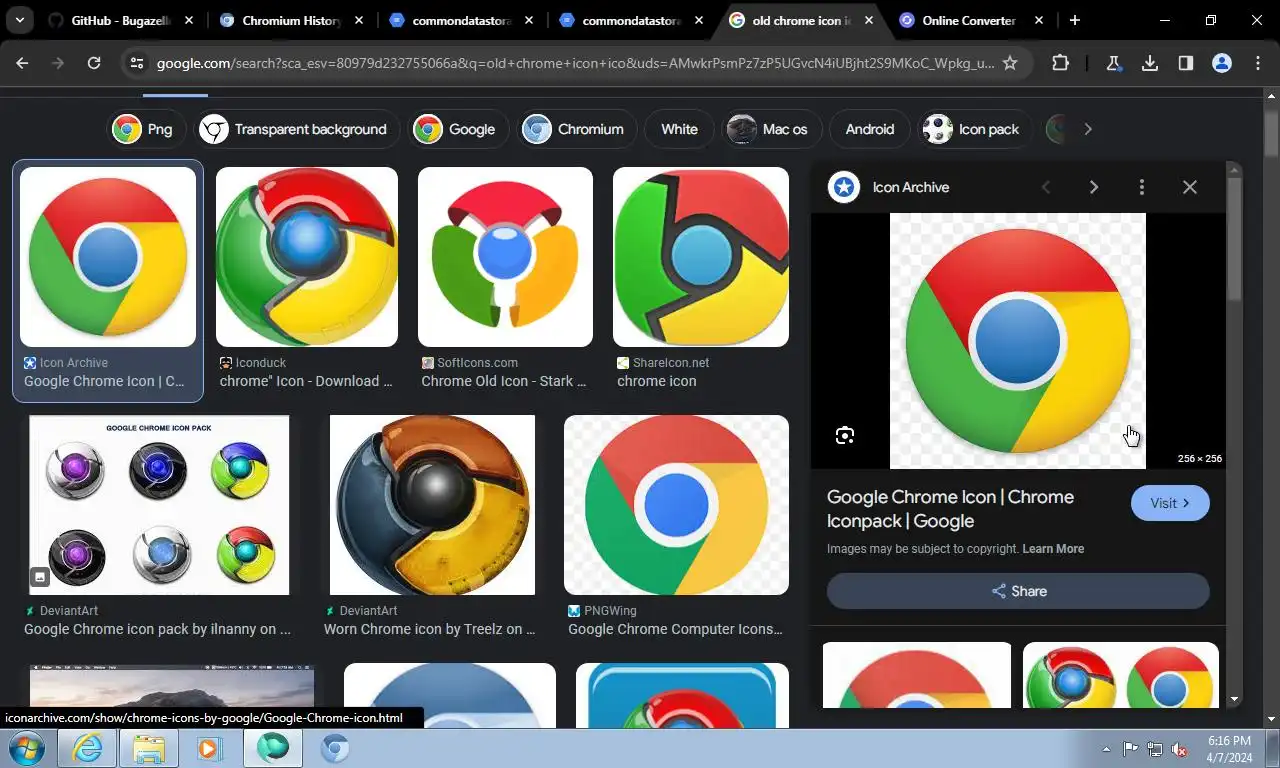The image size is (1280, 768).
Task: Open Windows Media Player in taskbar
Action: (209, 748)
